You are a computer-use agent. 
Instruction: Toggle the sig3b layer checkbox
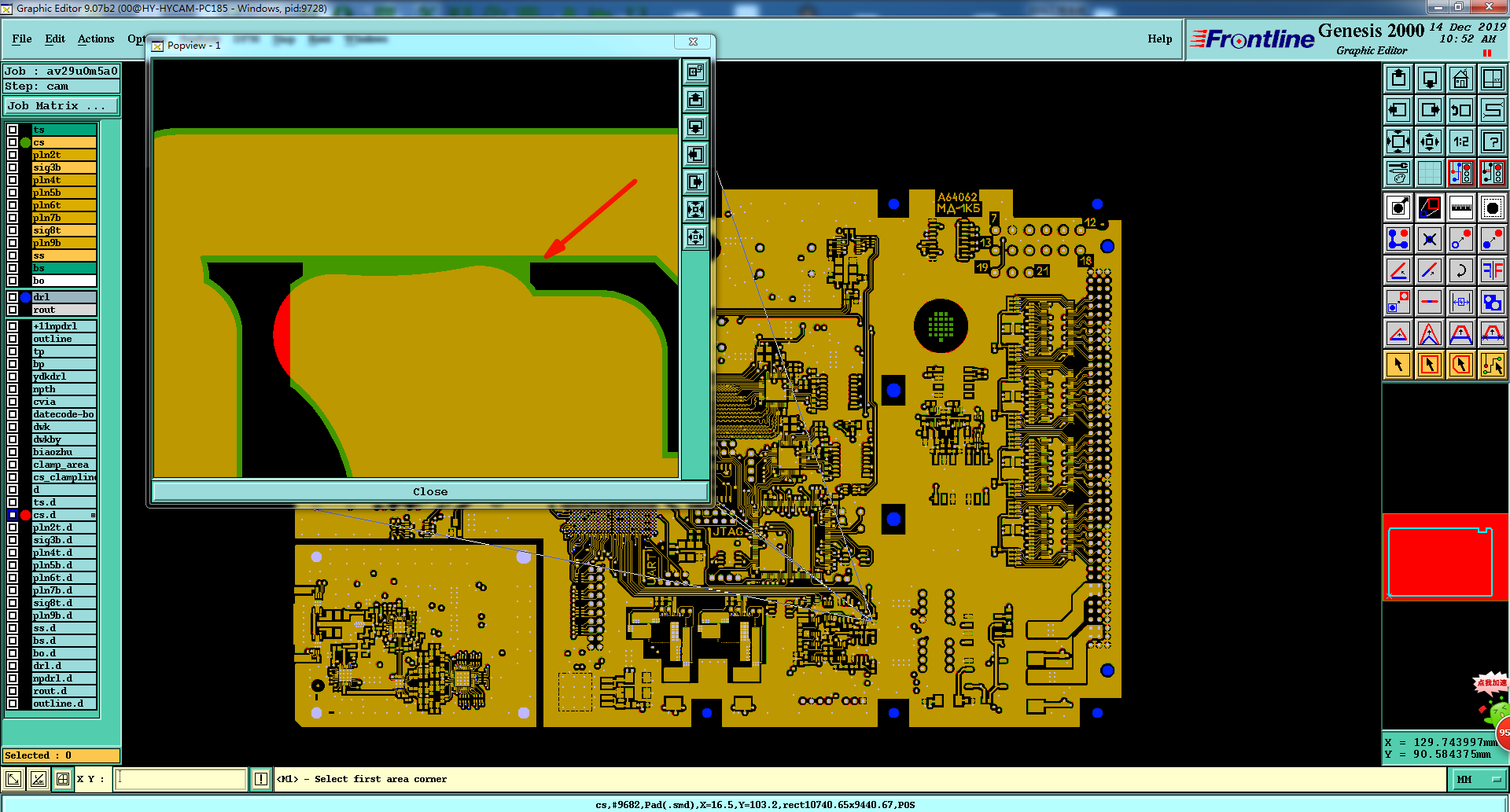tap(13, 167)
